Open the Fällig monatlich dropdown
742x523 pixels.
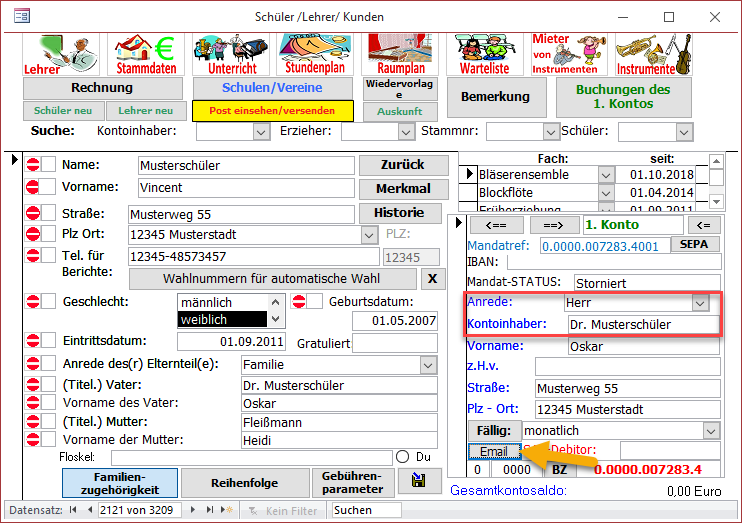point(711,430)
